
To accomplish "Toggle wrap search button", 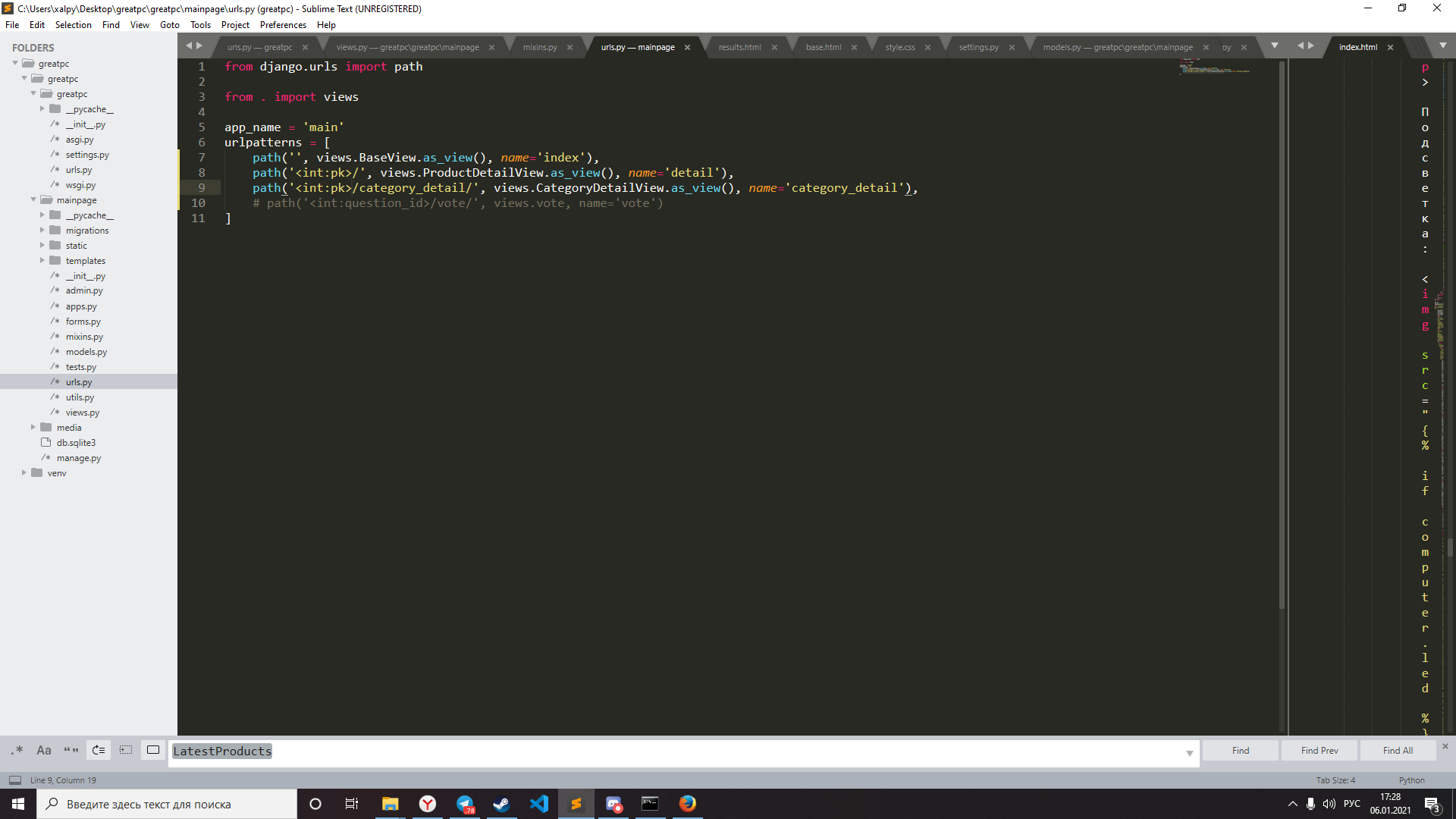I will click(x=99, y=751).
